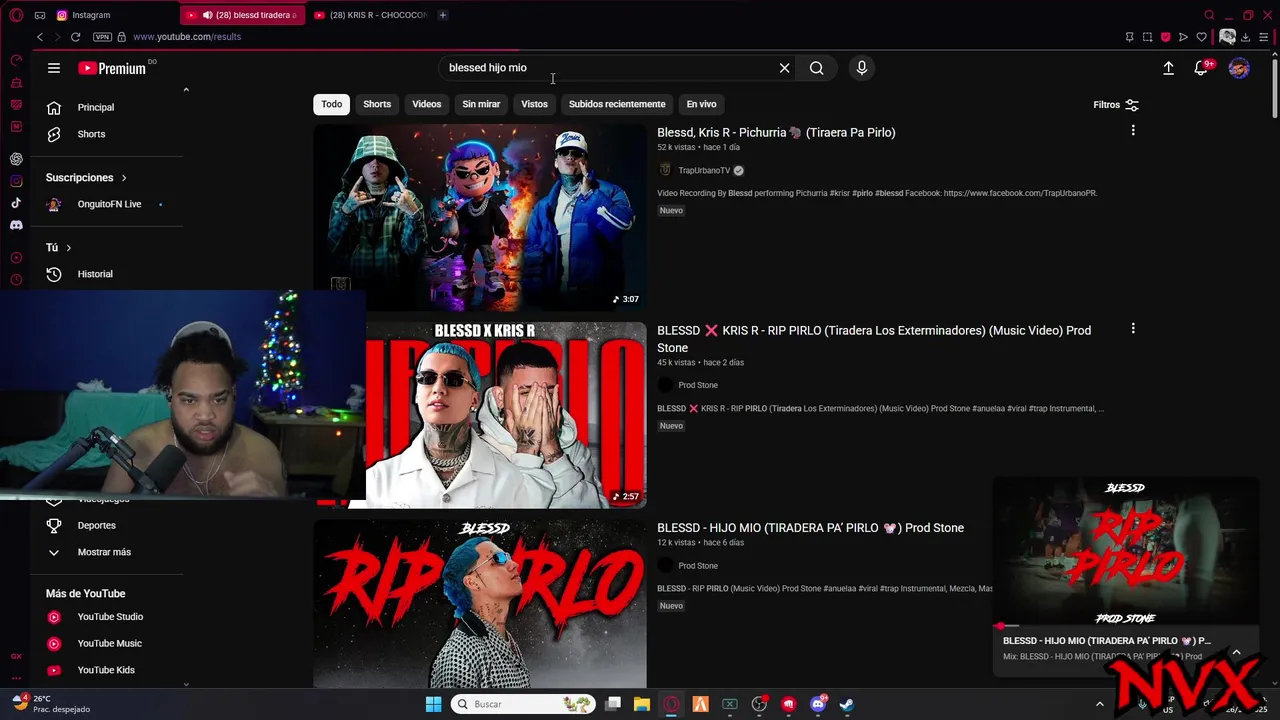
Task: Select the En vivo filter chip
Action: 701,104
